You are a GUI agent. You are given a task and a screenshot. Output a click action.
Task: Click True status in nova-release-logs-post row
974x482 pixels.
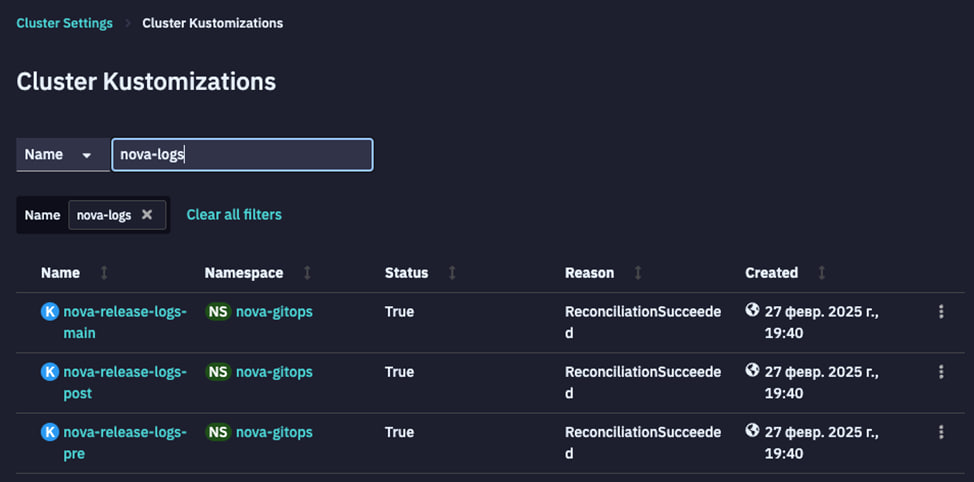[399, 372]
